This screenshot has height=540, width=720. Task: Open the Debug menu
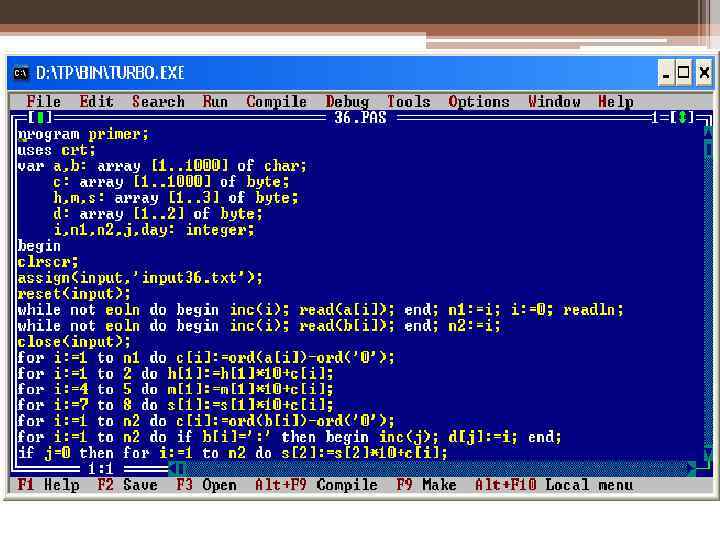click(x=347, y=101)
